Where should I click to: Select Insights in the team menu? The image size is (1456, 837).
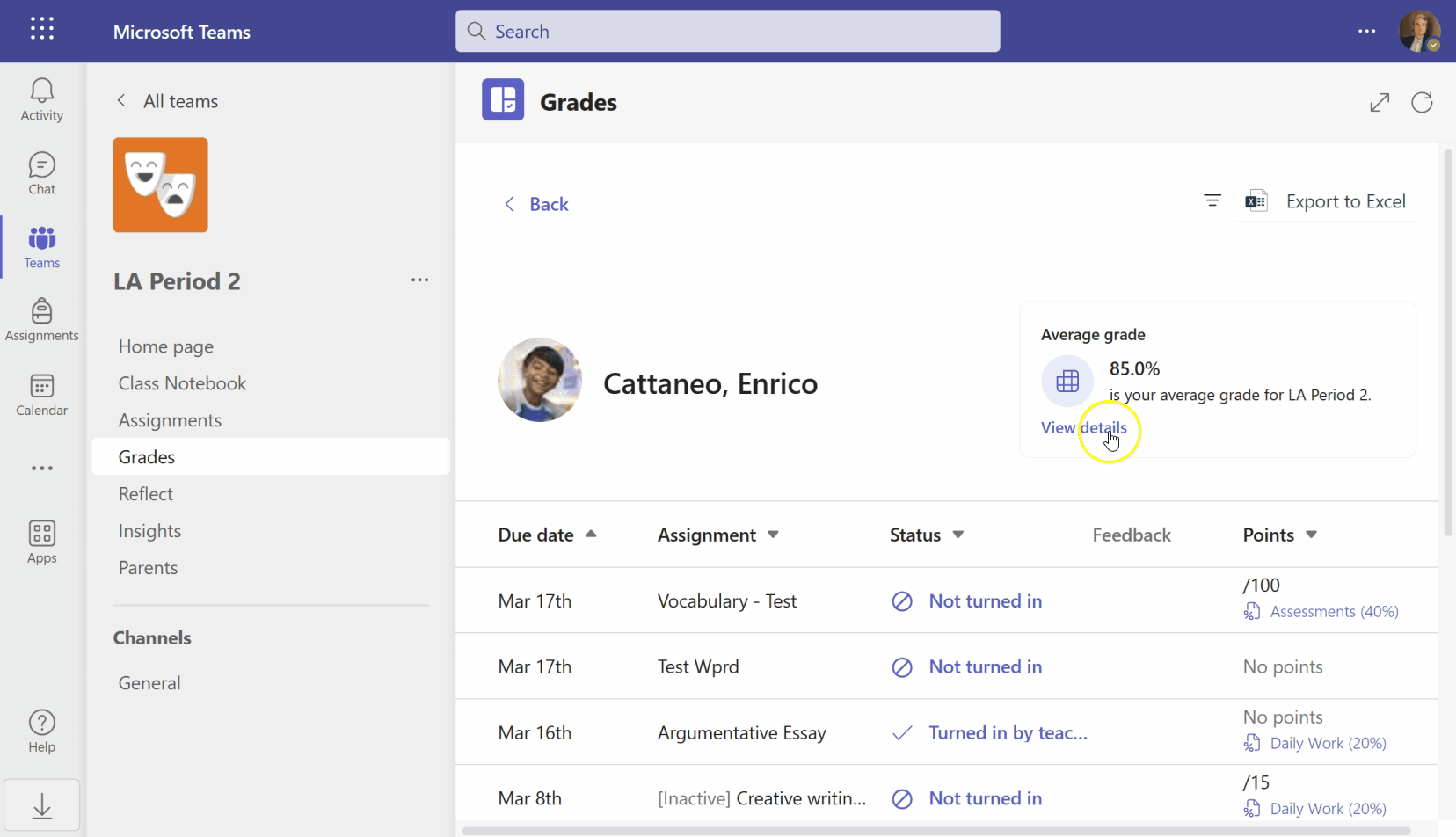pyautogui.click(x=149, y=531)
